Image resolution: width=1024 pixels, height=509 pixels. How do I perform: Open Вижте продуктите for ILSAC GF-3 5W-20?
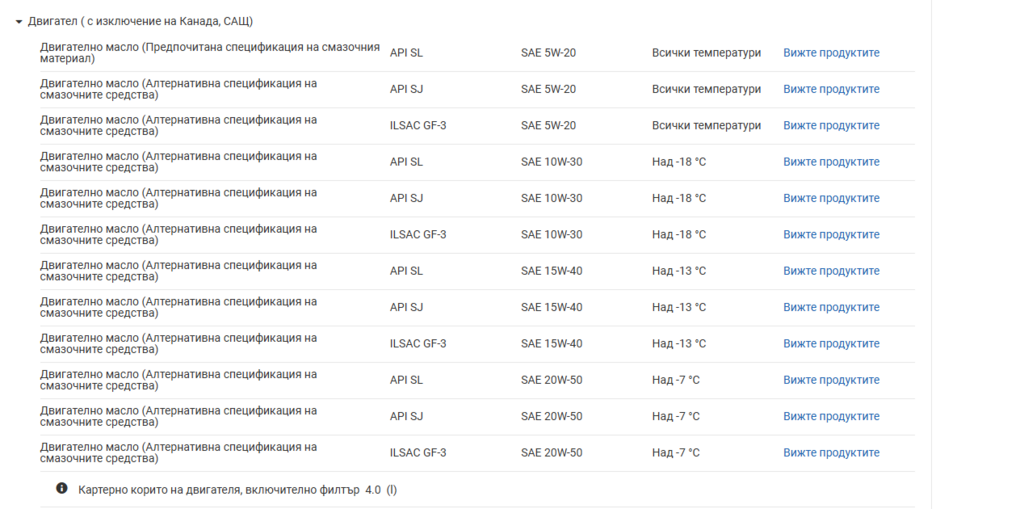coord(831,125)
